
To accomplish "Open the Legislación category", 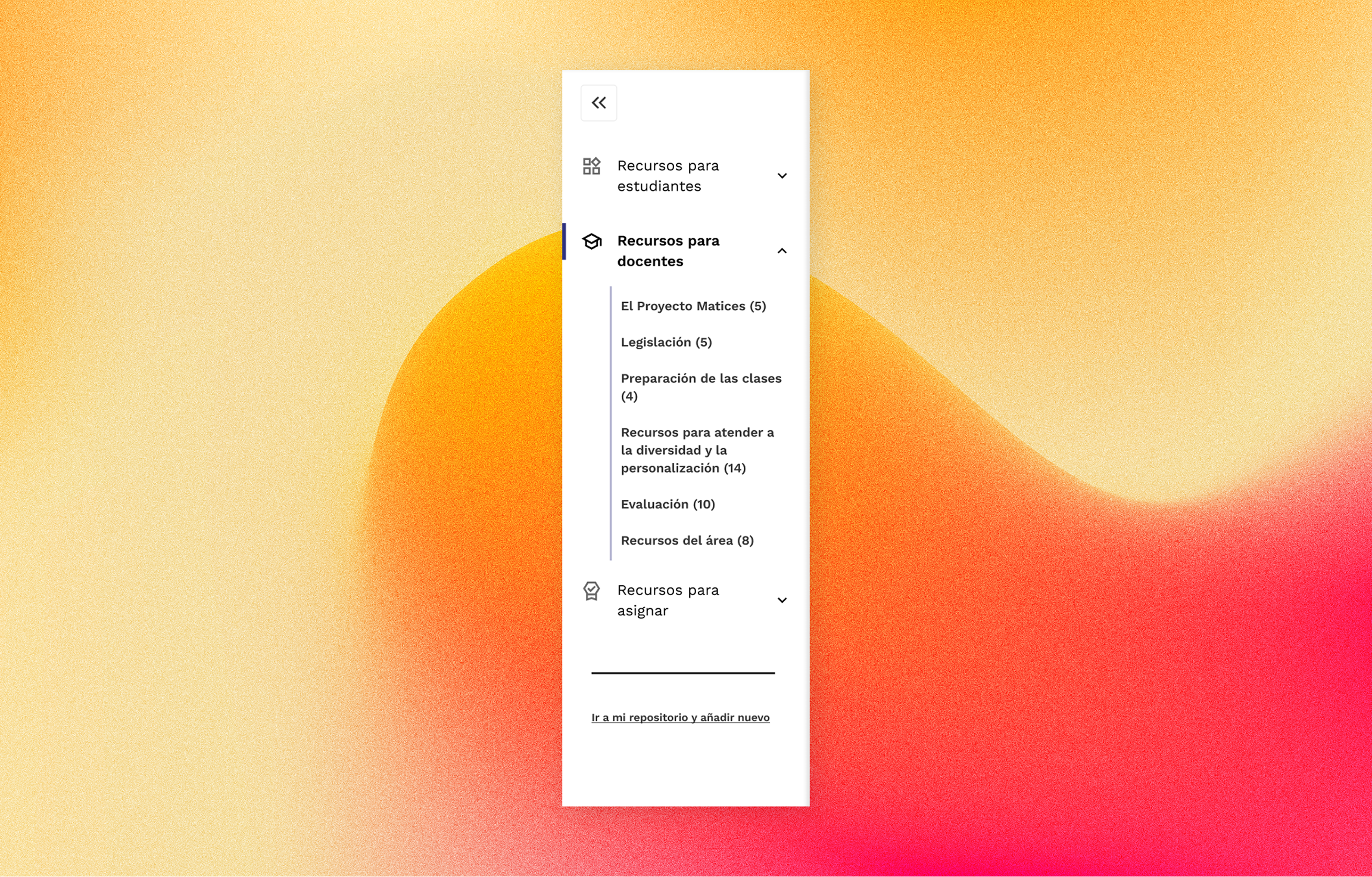I will (666, 342).
